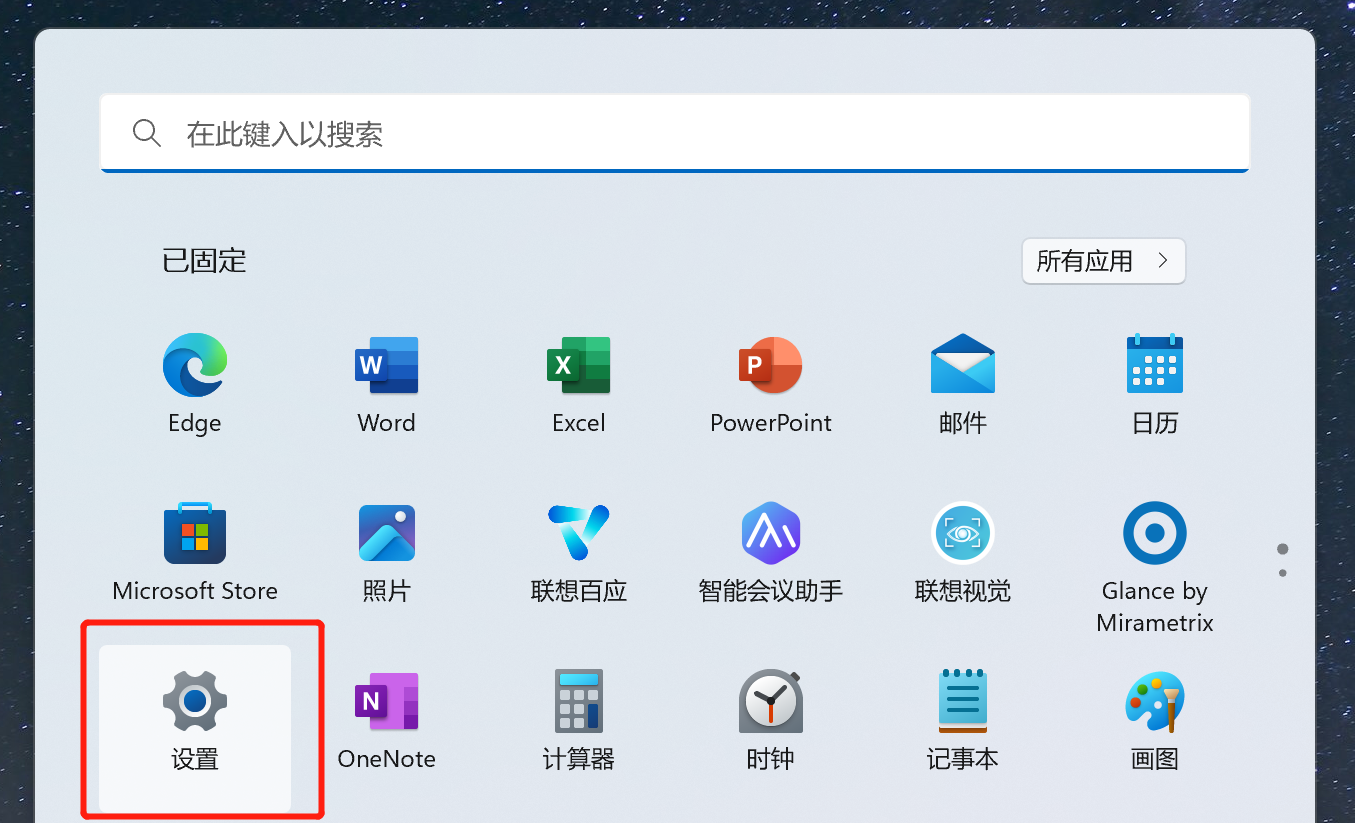Open the 记事本 notepad app
Image resolution: width=1355 pixels, height=823 pixels.
(x=963, y=721)
